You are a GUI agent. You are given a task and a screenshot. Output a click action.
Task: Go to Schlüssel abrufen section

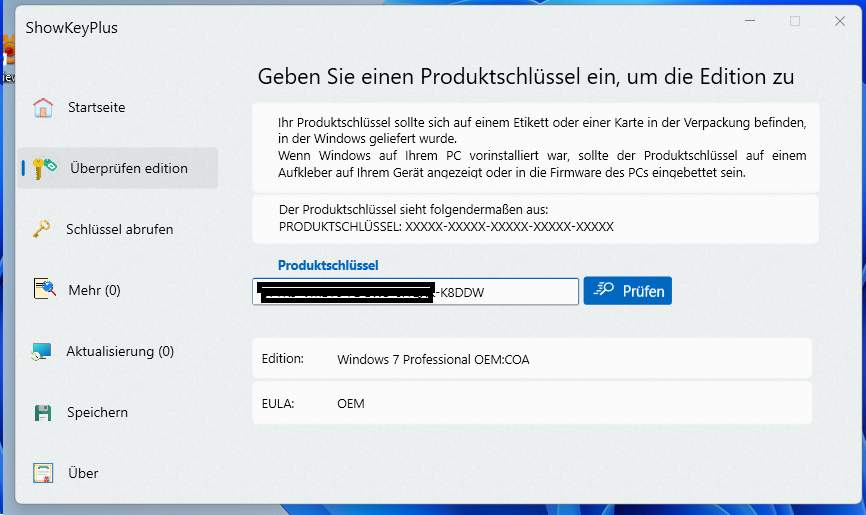(118, 229)
